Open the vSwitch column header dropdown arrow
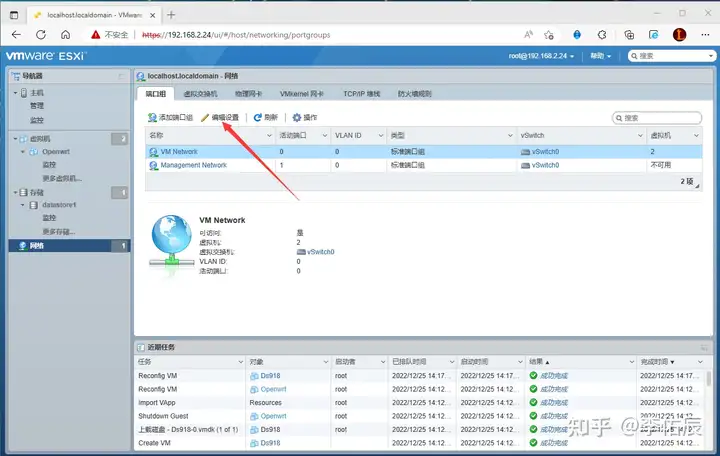 coord(640,135)
